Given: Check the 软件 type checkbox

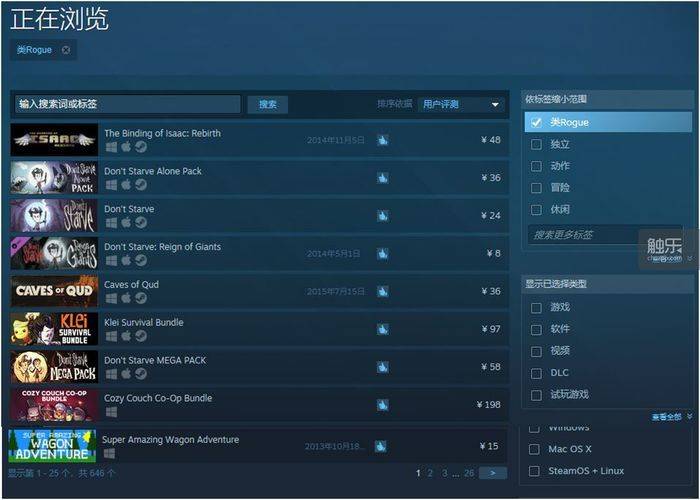Looking at the screenshot, I should tap(536, 329).
